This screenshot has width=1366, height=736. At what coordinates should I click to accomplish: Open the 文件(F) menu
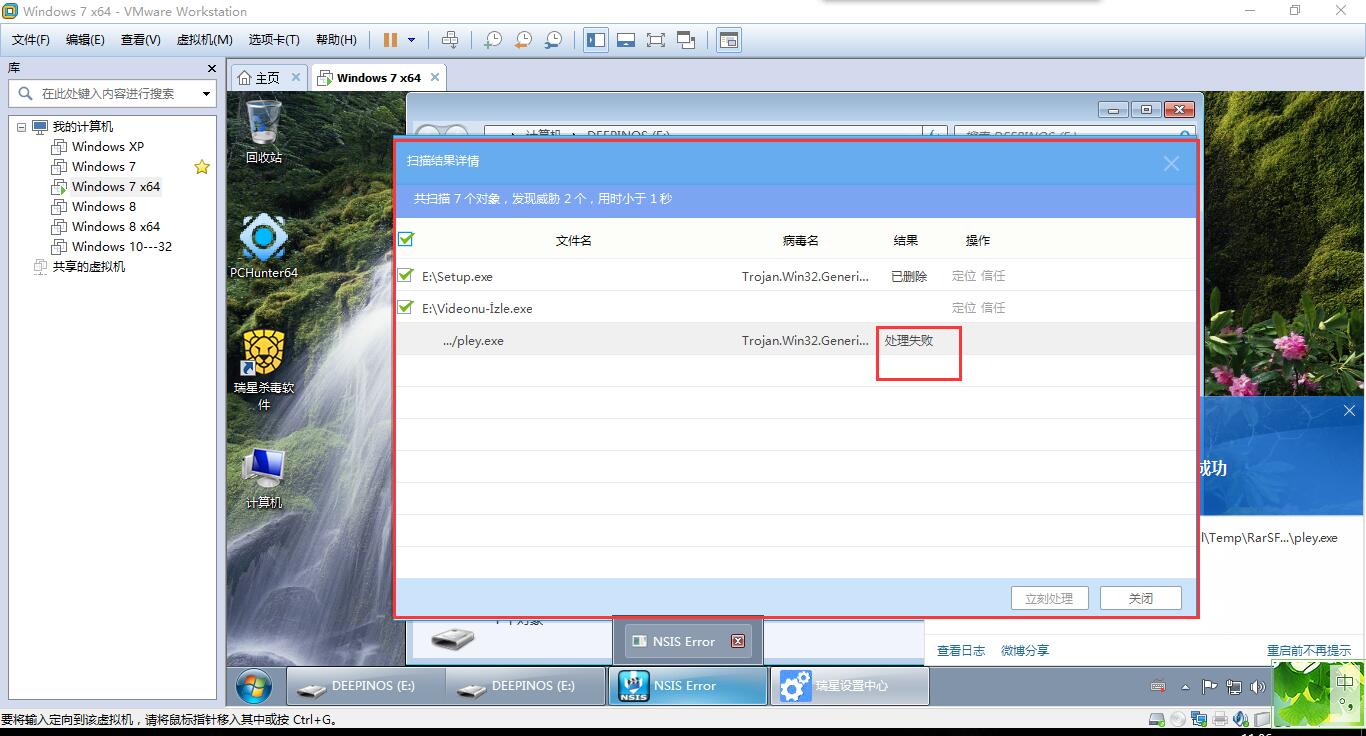point(31,40)
